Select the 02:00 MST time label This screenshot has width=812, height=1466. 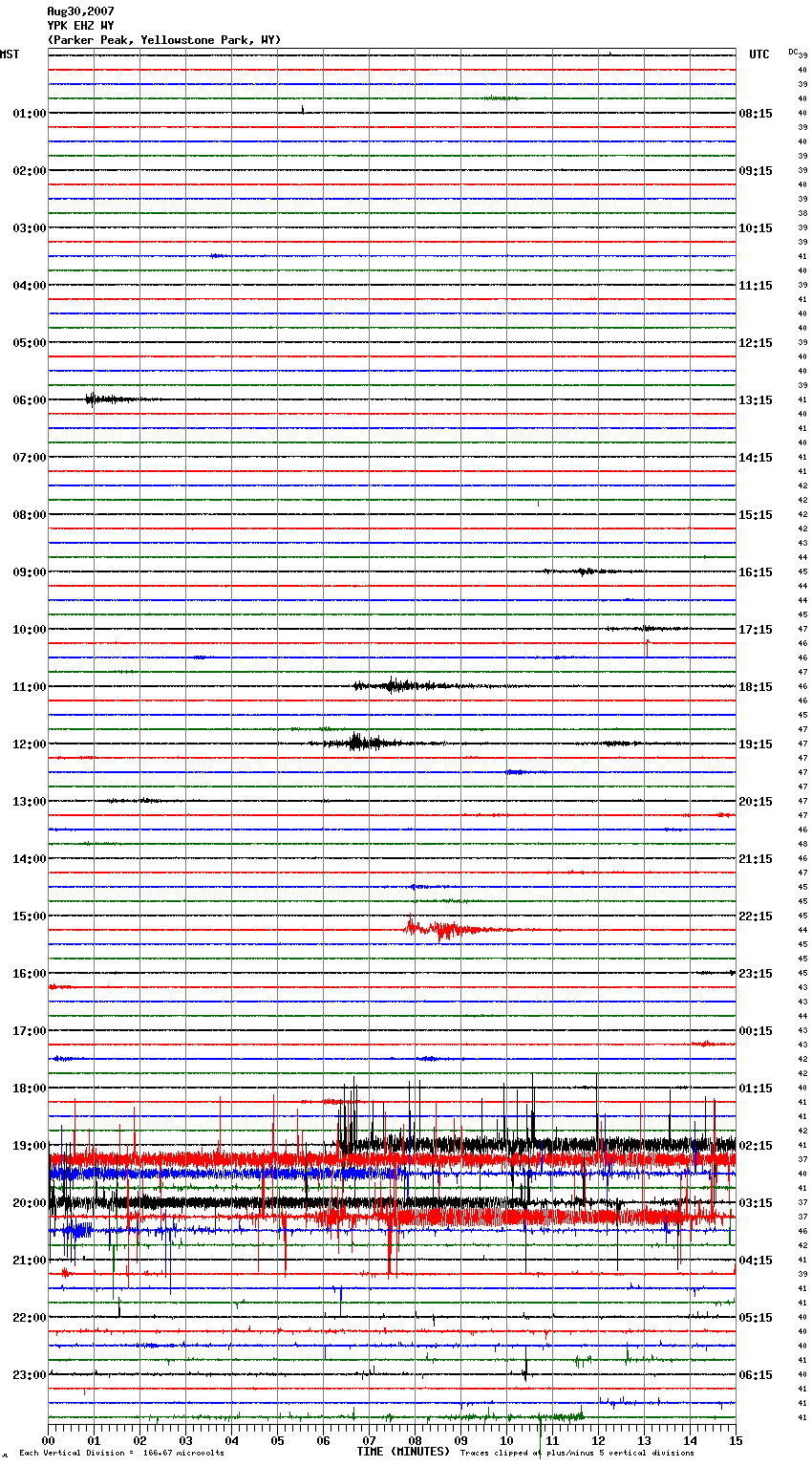(x=29, y=171)
